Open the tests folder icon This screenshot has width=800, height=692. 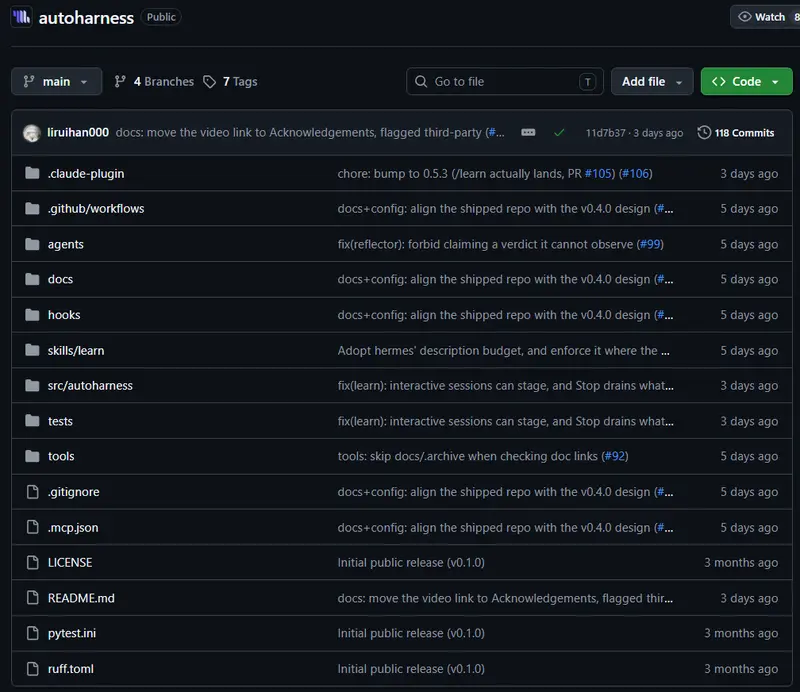point(32,421)
